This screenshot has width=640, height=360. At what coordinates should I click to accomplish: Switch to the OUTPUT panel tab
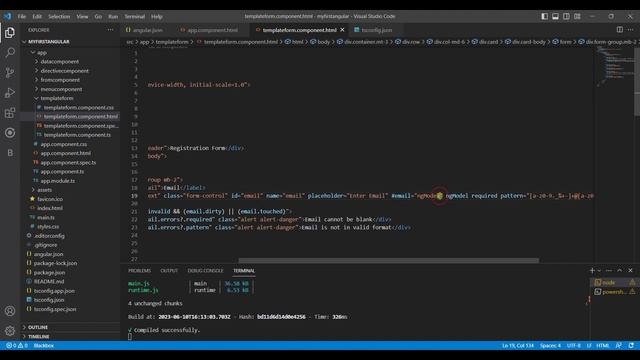tap(169, 271)
